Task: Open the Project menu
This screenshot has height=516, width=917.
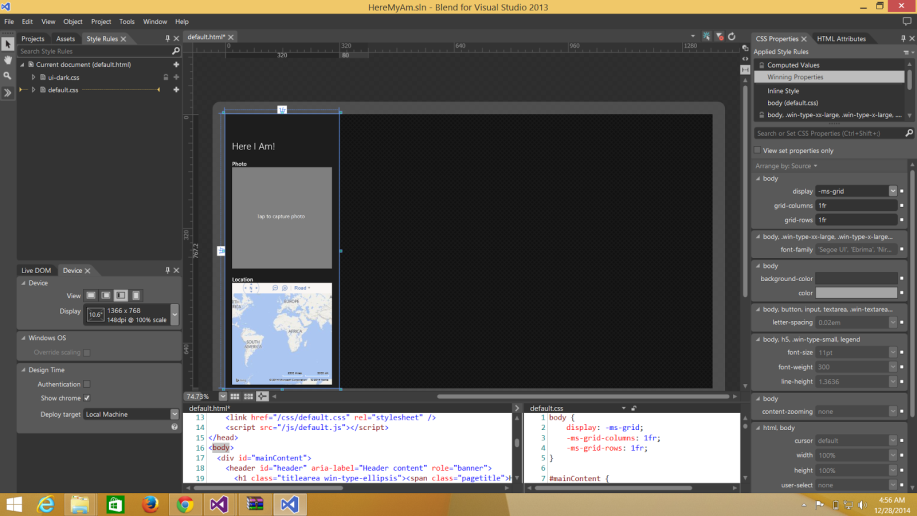Action: click(x=101, y=21)
